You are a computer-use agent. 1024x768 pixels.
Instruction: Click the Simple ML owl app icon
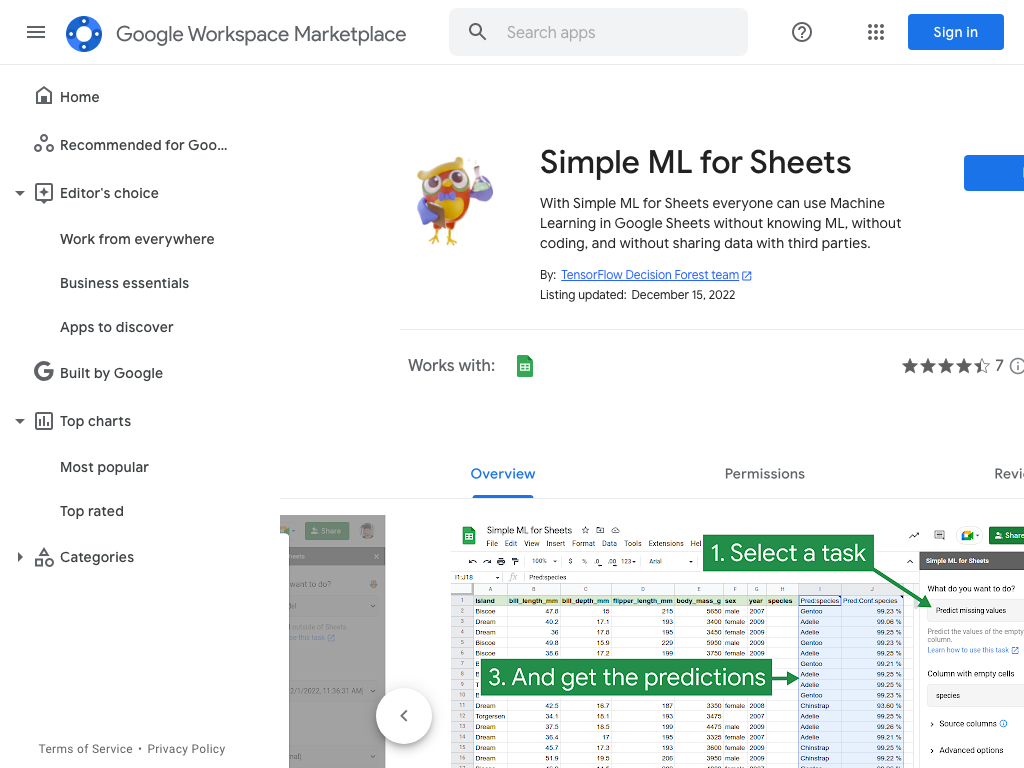pos(453,200)
